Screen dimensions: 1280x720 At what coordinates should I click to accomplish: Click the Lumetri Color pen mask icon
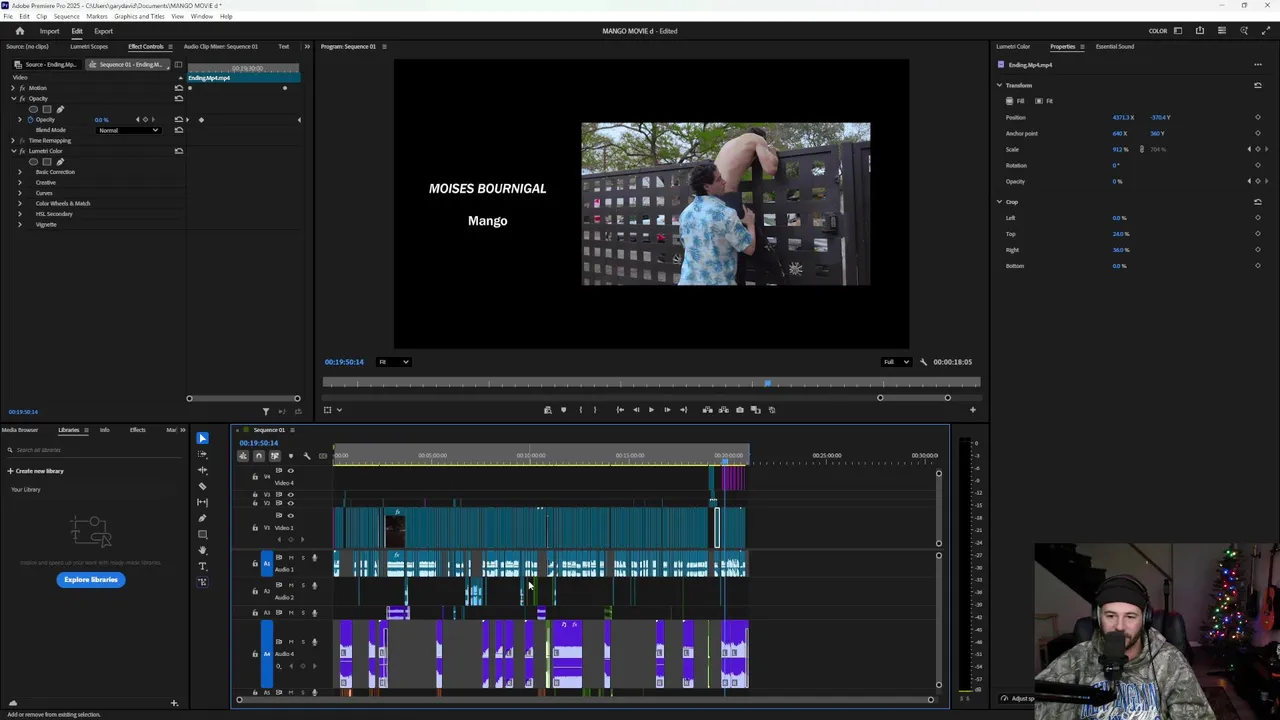60,162
